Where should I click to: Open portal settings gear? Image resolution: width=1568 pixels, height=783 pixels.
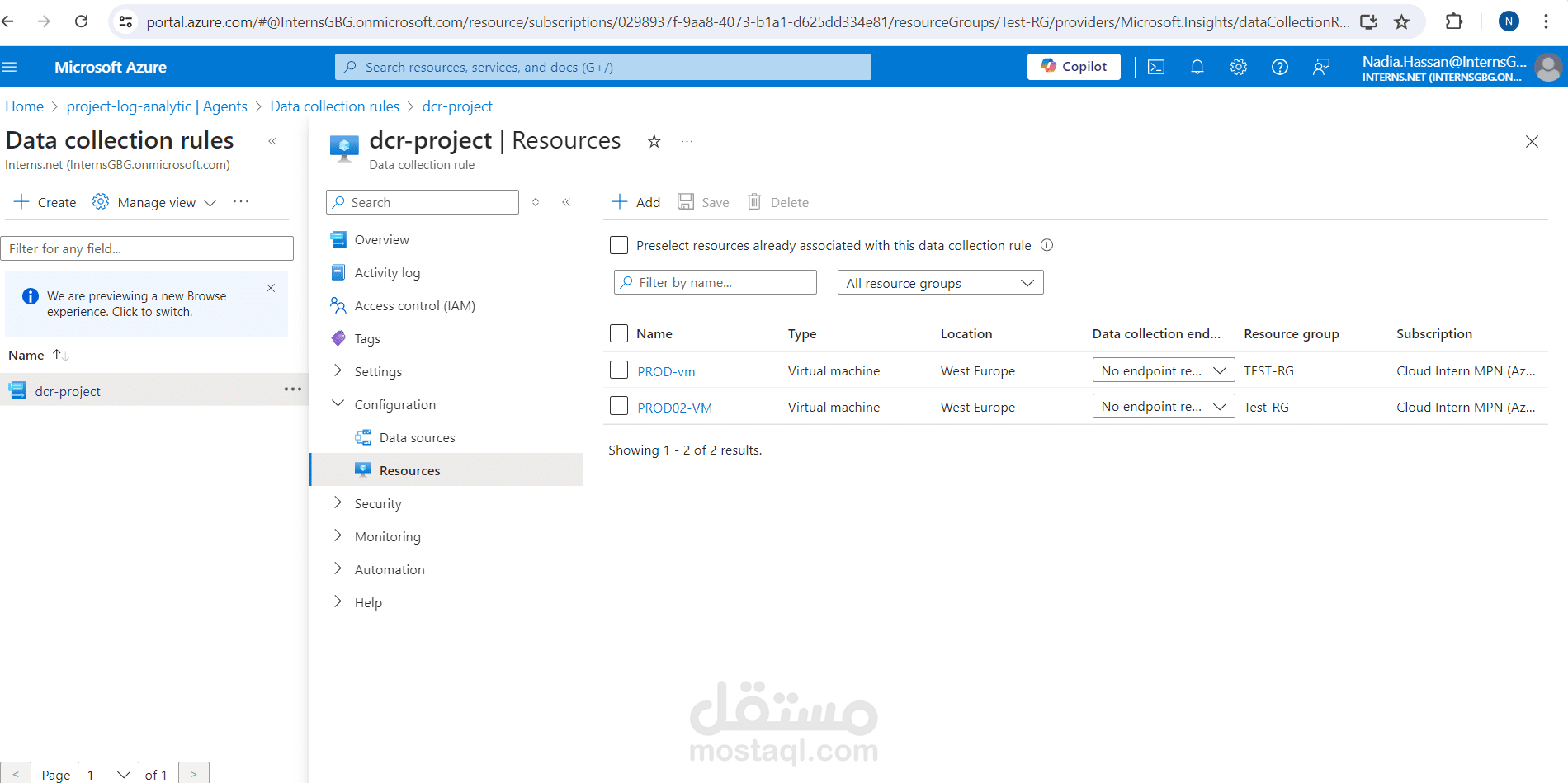pyautogui.click(x=1239, y=67)
